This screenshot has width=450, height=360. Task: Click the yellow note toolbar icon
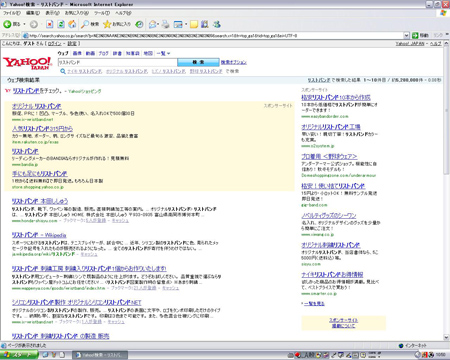[x=194, y=24]
